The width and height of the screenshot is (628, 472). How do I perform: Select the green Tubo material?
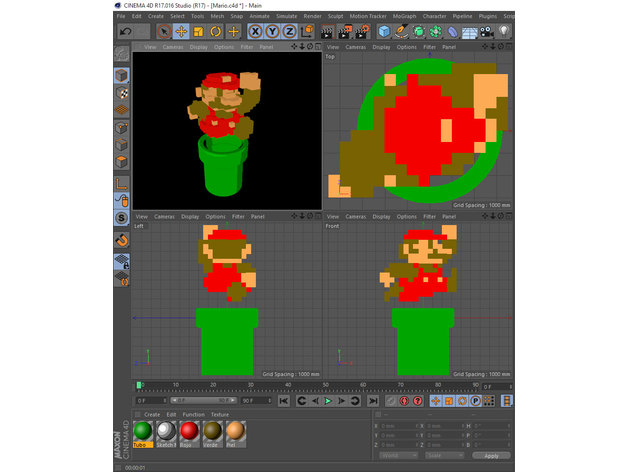pos(143,434)
